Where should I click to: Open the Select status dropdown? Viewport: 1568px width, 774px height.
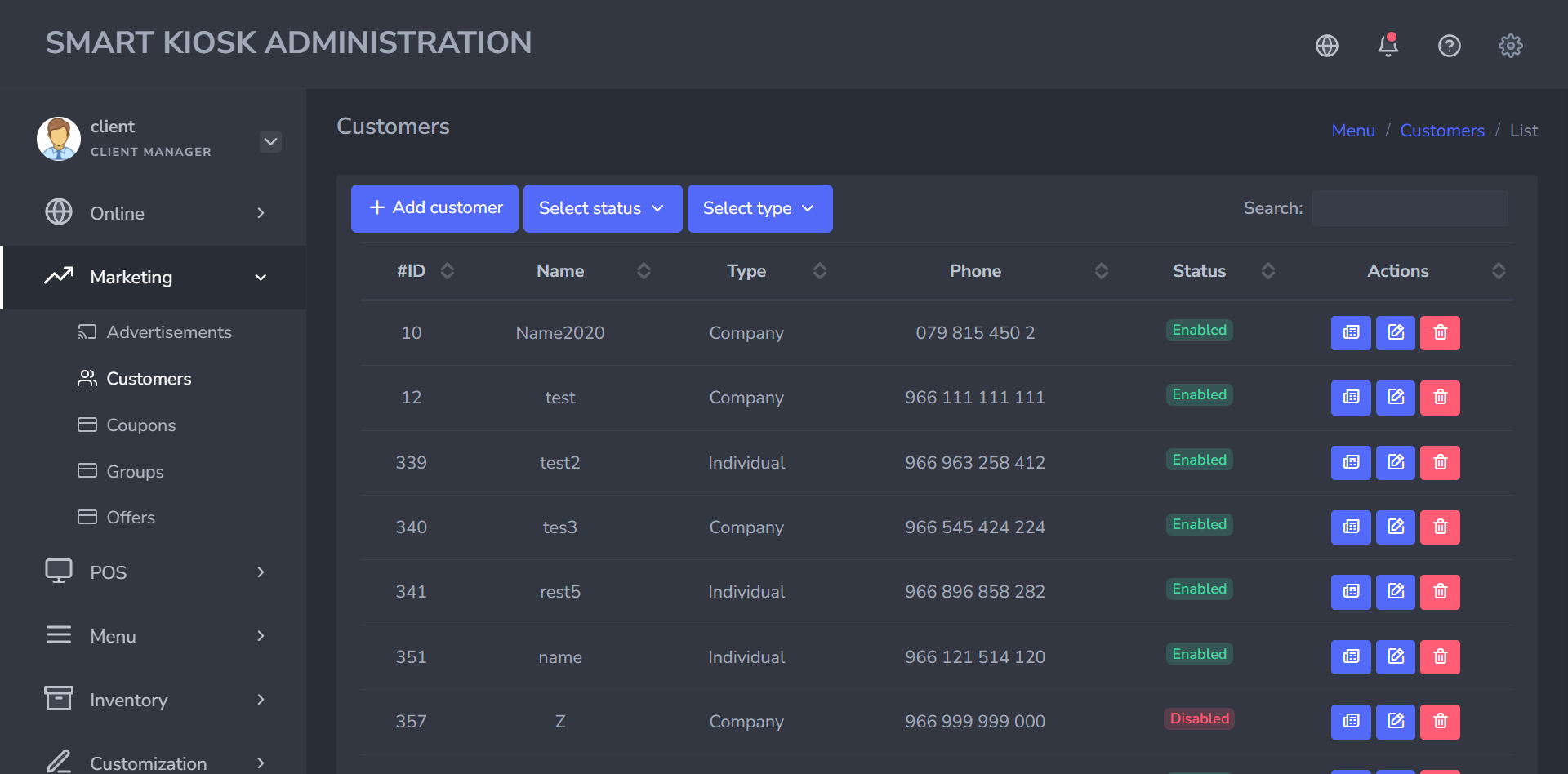(603, 208)
